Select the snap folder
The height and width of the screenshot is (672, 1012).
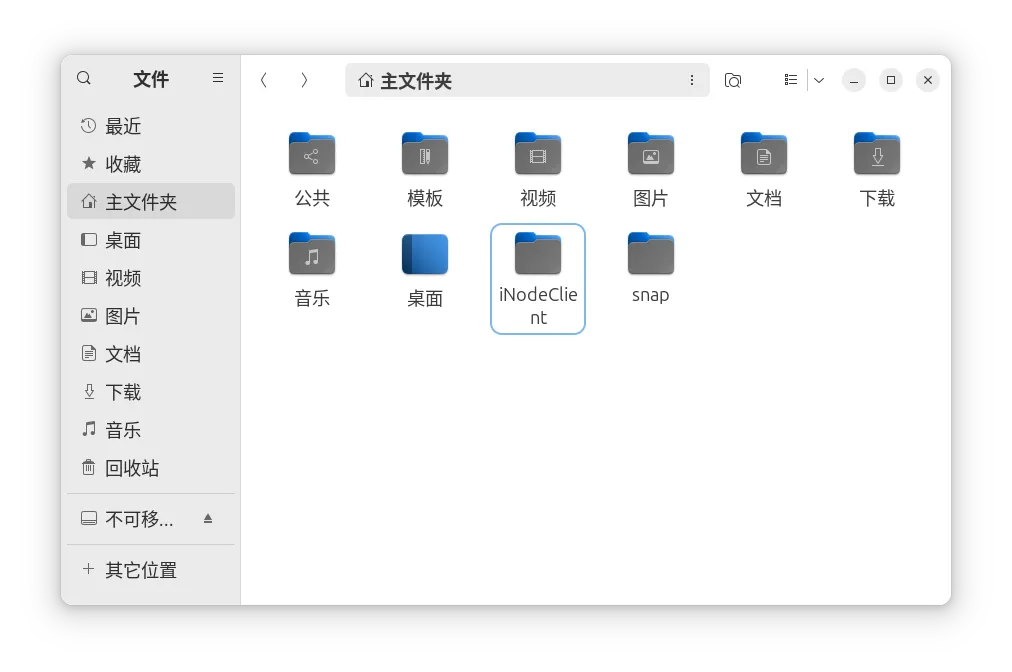pos(651,255)
